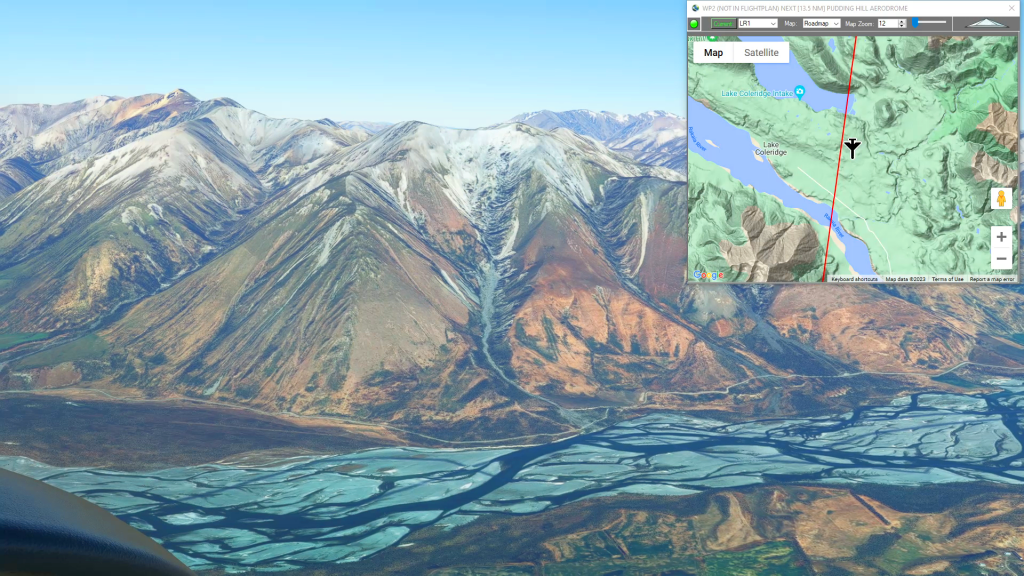Open the Keyboard shortcuts link
Image resolution: width=1024 pixels, height=576 pixels.
tap(854, 279)
